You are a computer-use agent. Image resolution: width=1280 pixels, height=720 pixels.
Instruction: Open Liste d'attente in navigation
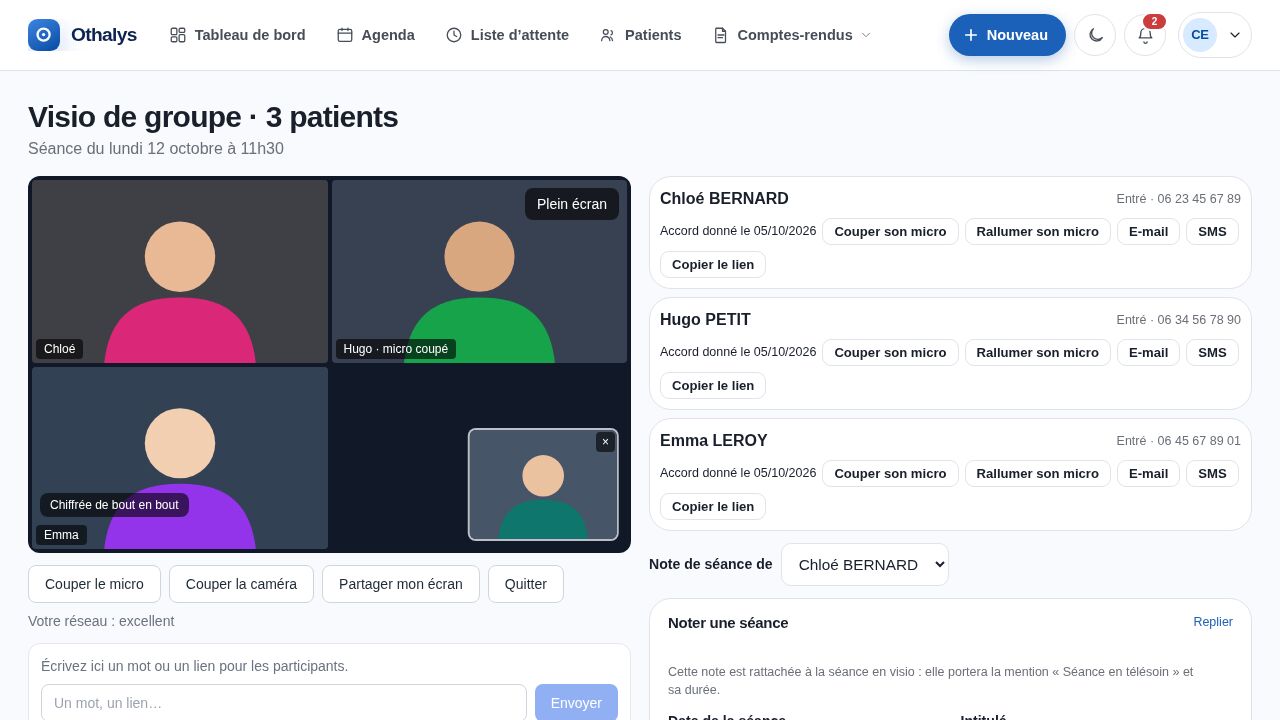click(x=507, y=35)
